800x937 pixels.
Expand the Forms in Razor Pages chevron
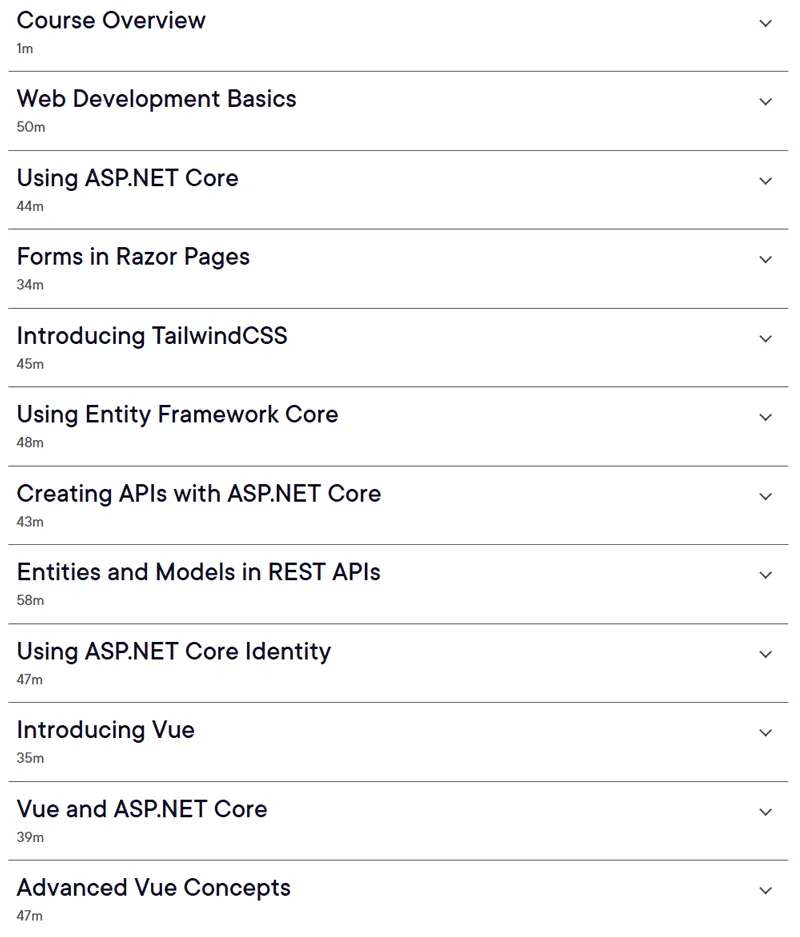coord(765,259)
